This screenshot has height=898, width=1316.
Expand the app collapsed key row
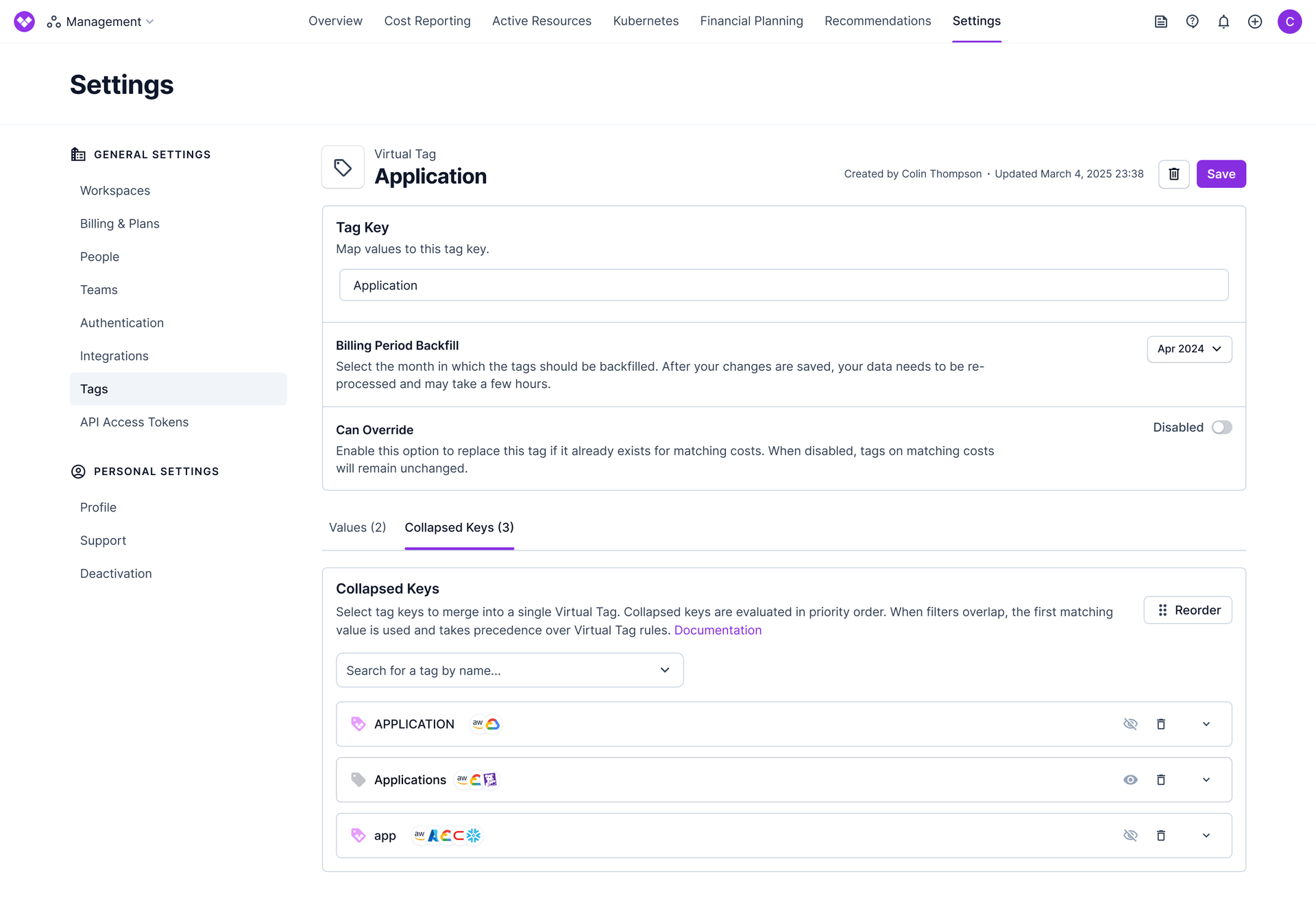(x=1206, y=836)
